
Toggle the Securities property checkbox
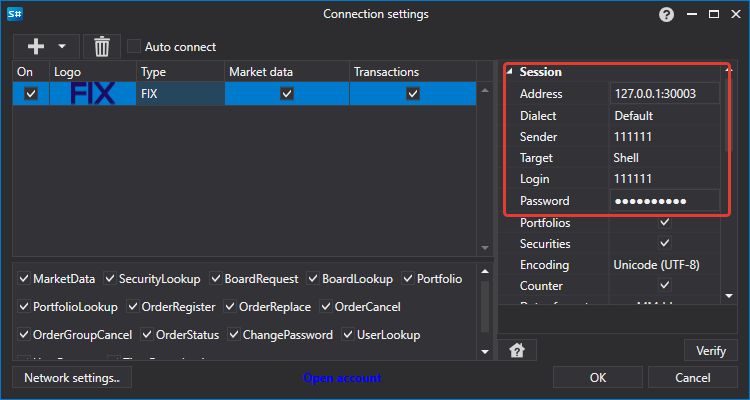[x=664, y=243]
